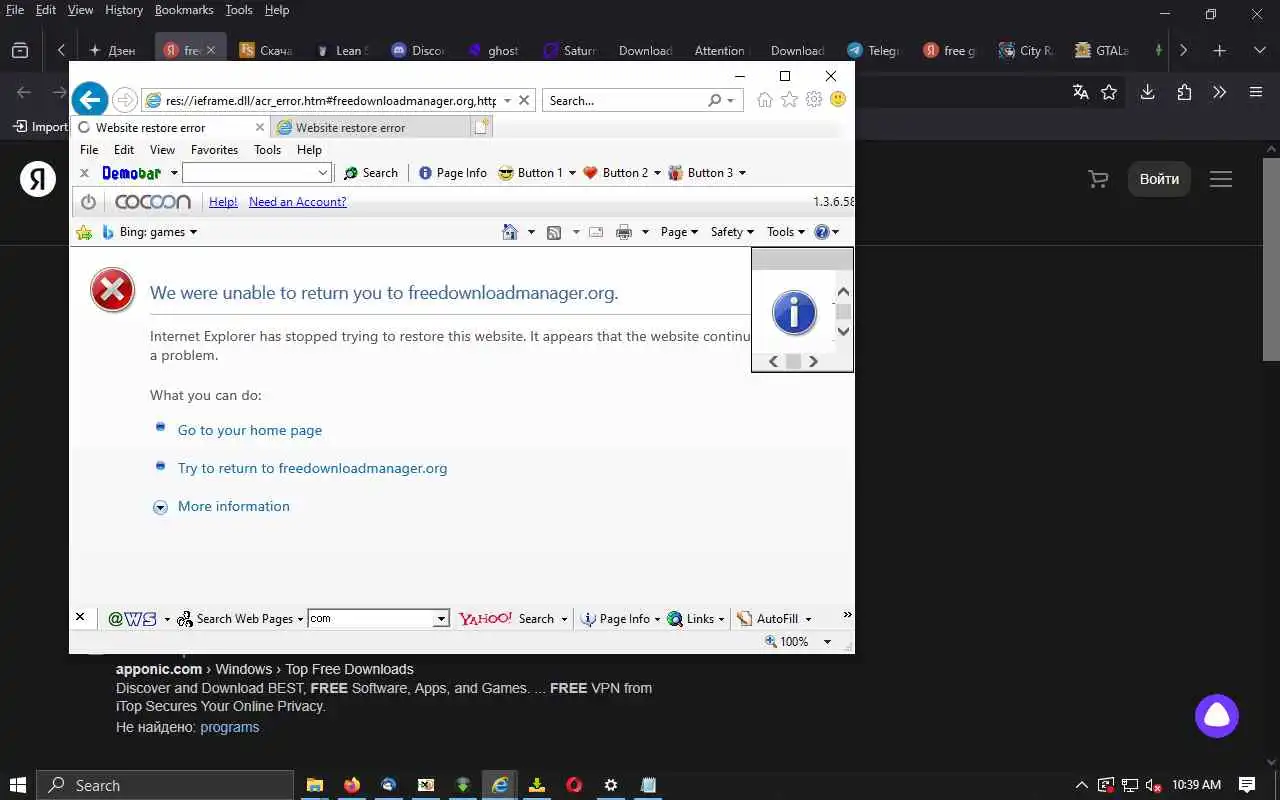
Task: Click the Demobar logo
Action: (x=132, y=173)
